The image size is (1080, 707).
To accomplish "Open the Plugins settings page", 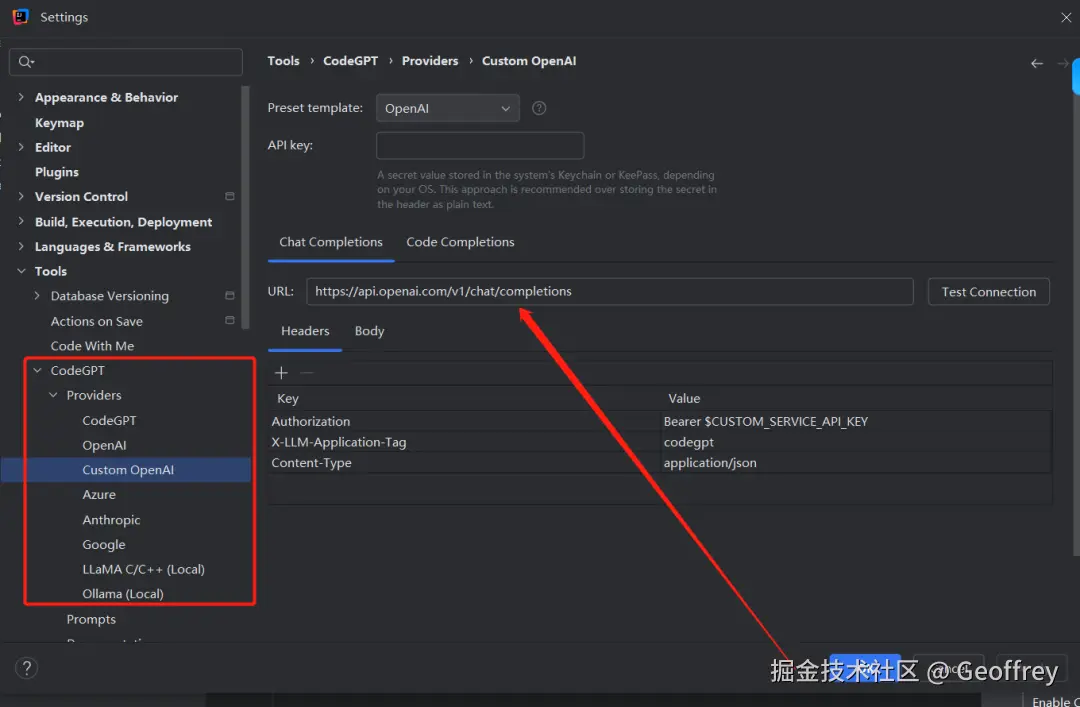I will pos(56,172).
